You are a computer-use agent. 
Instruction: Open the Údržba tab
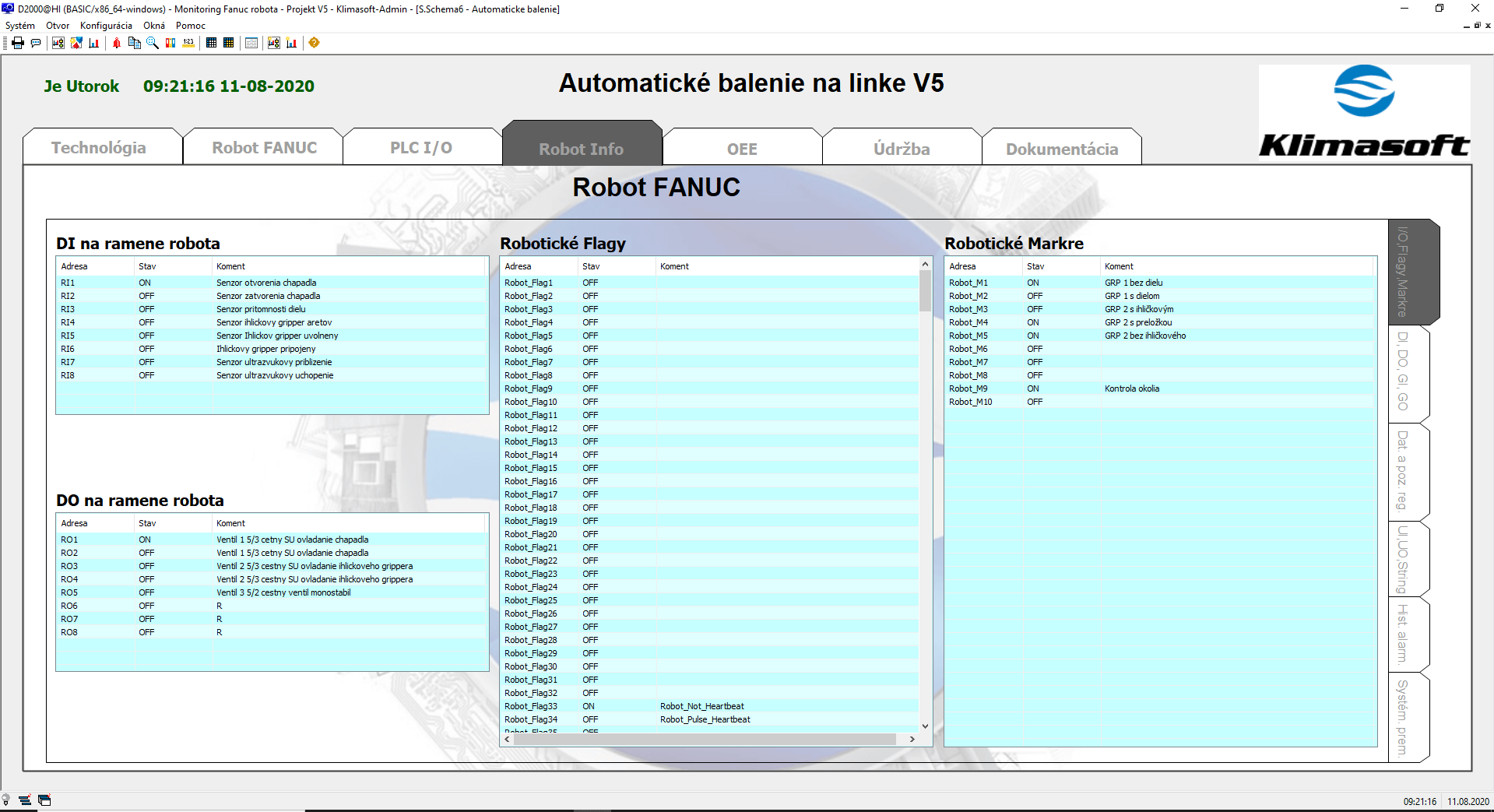click(x=902, y=148)
